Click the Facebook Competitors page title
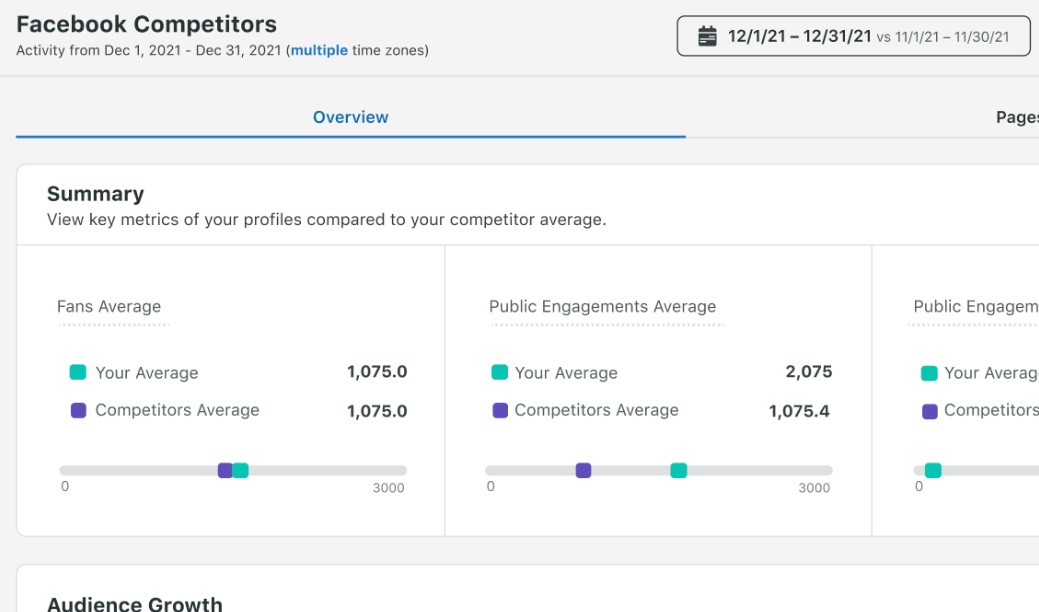Viewport: 1039px width, 612px height. point(146,24)
